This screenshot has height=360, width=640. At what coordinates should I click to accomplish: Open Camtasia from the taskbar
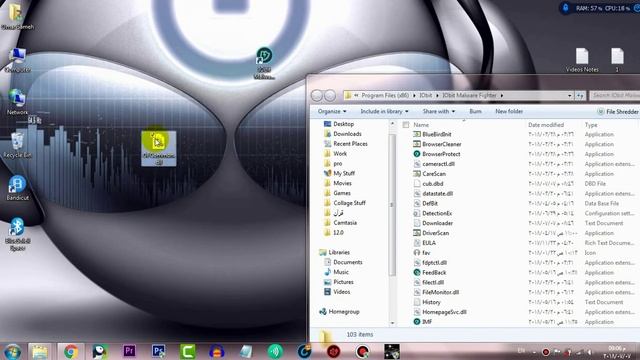click(187, 351)
